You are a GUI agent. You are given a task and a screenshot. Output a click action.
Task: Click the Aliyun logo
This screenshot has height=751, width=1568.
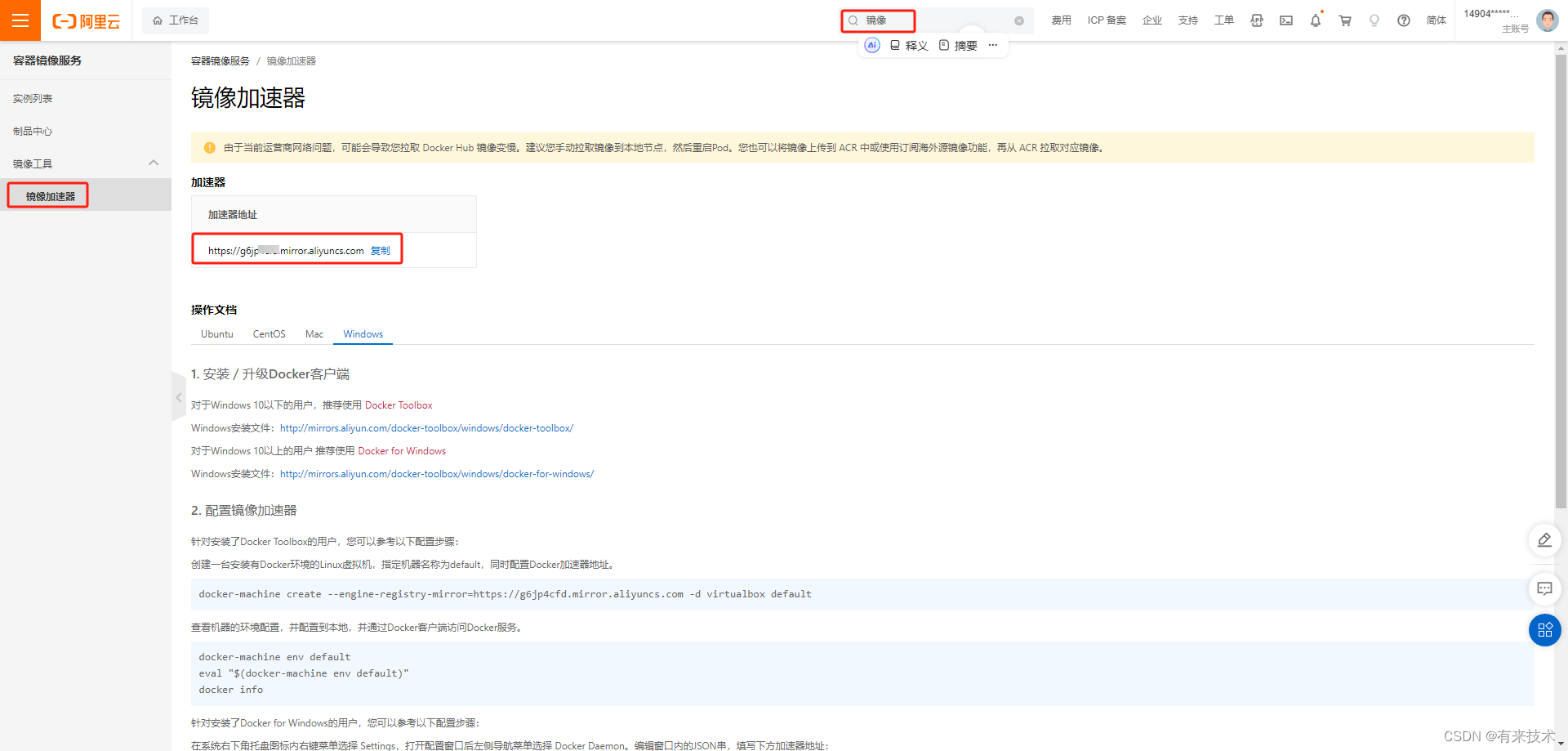pos(86,21)
